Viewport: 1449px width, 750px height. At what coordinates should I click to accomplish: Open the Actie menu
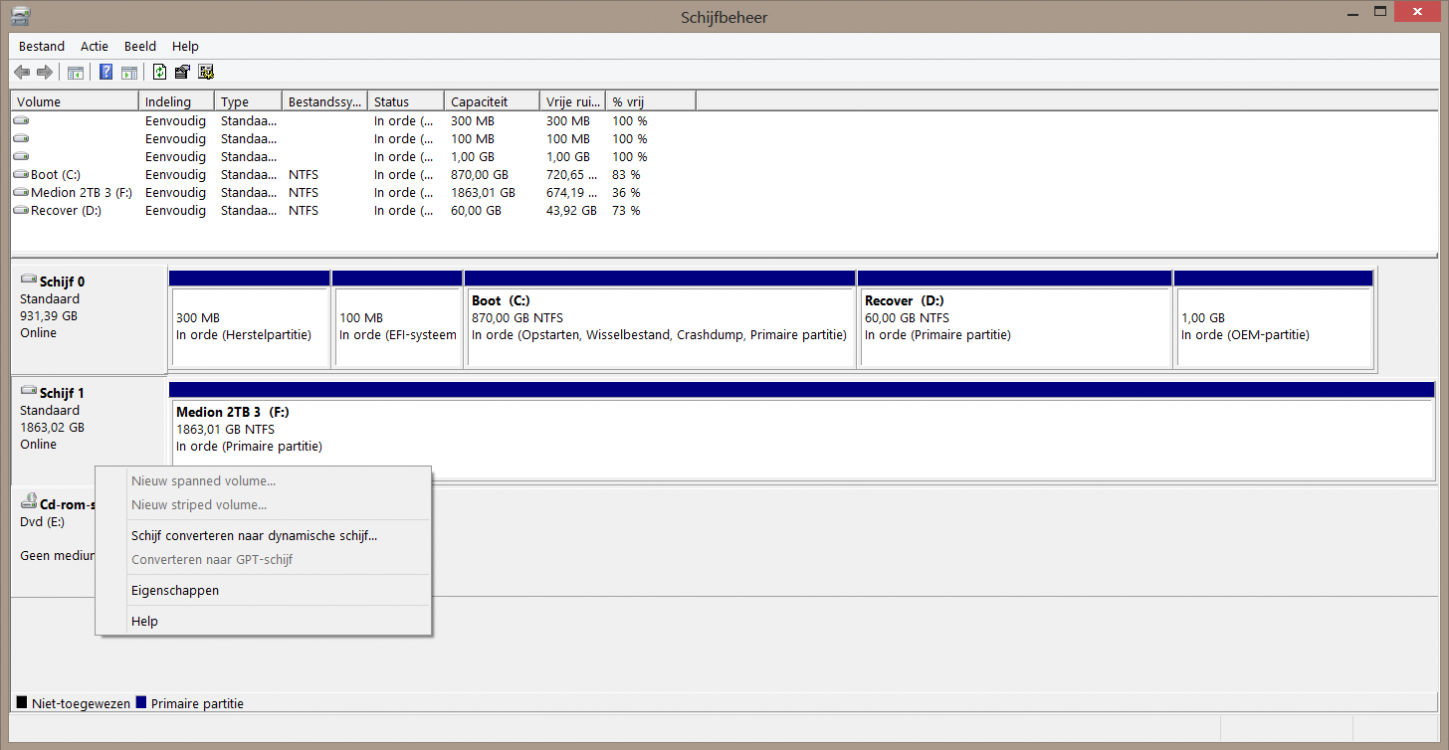coord(94,46)
